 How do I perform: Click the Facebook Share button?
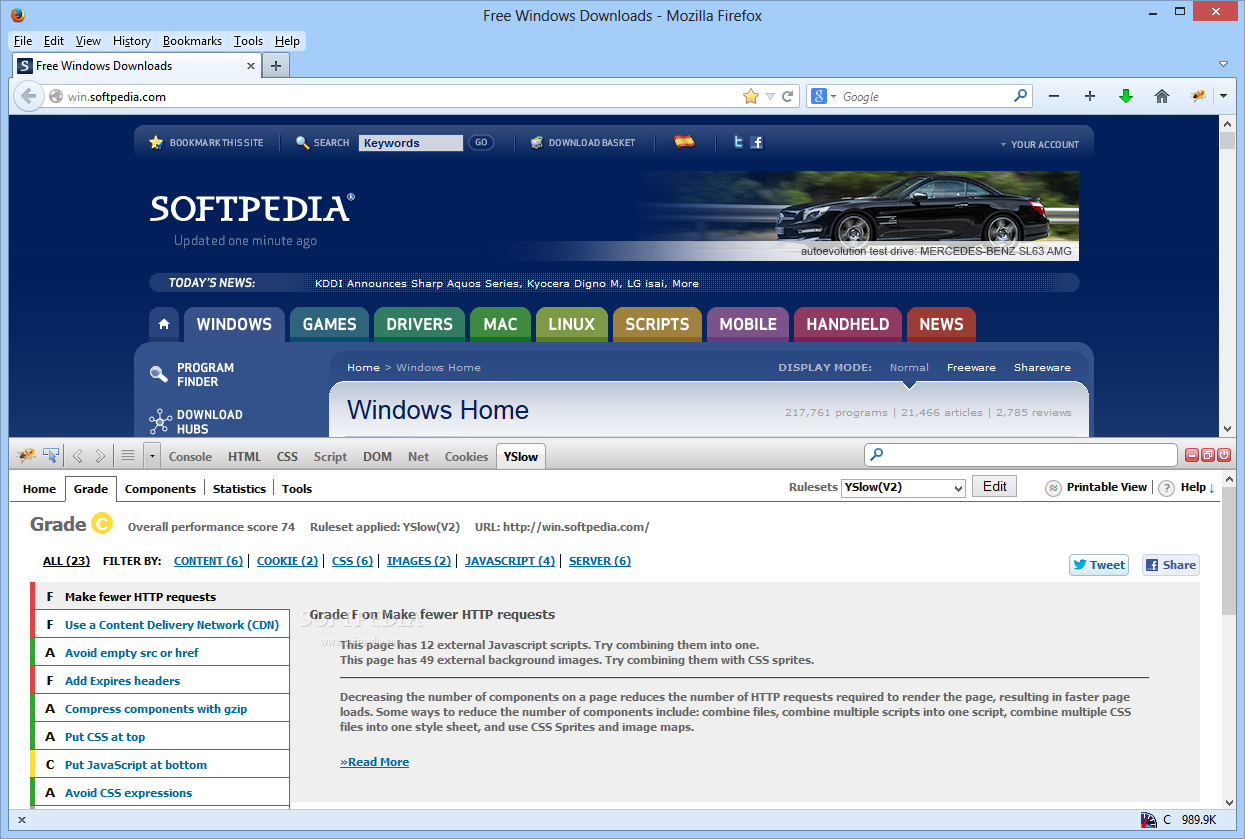[x=1170, y=564]
